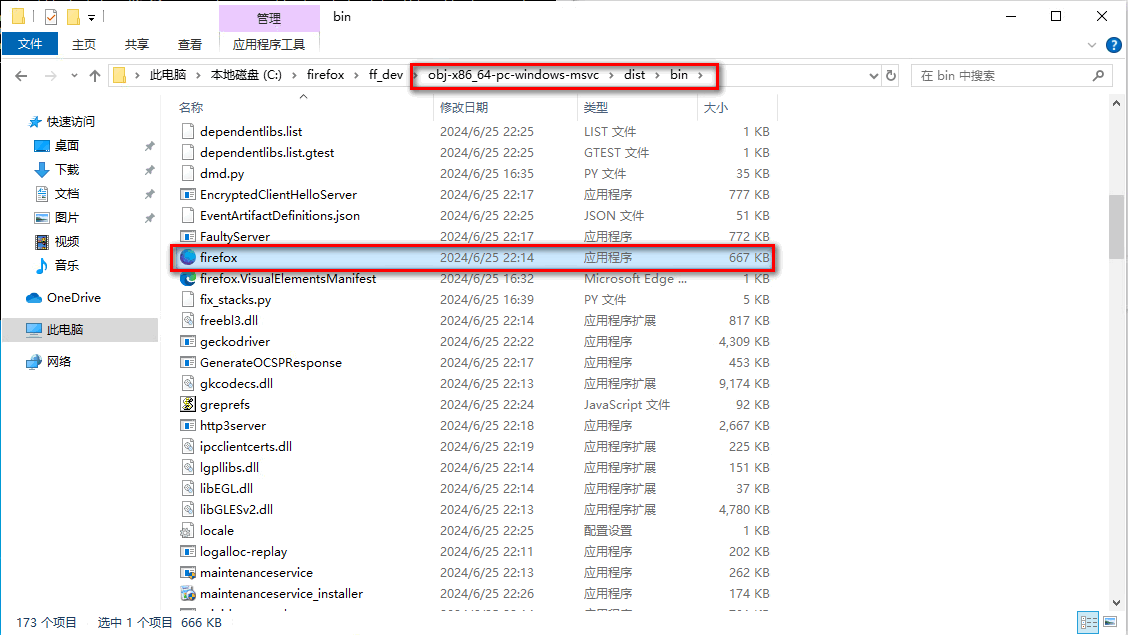Select the locale settings file icon
The height and width of the screenshot is (635, 1128).
(188, 531)
